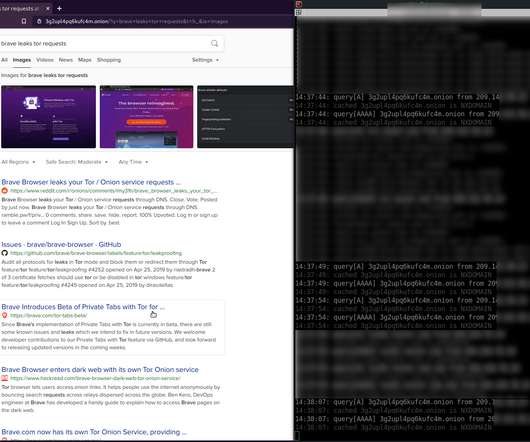
Task: Open Brave Browser leaks Tor requests link
Action: tap(91, 182)
